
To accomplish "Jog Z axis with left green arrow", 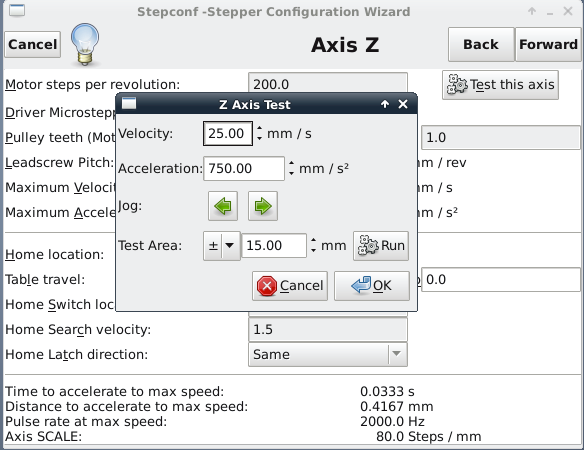I will point(223,206).
